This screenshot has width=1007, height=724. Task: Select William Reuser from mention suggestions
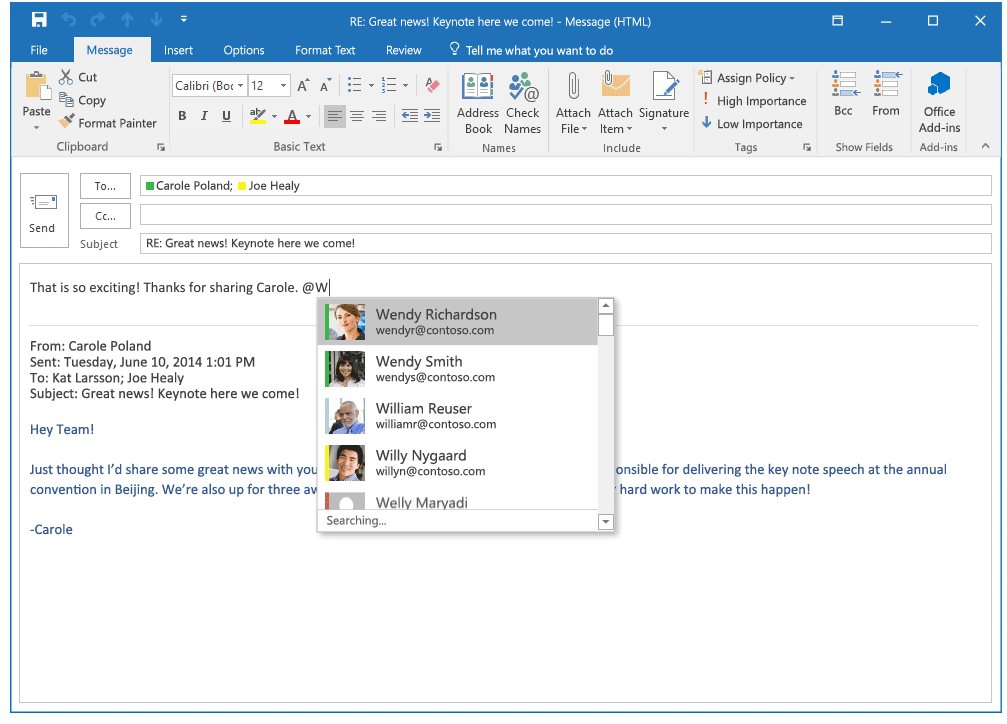point(458,416)
